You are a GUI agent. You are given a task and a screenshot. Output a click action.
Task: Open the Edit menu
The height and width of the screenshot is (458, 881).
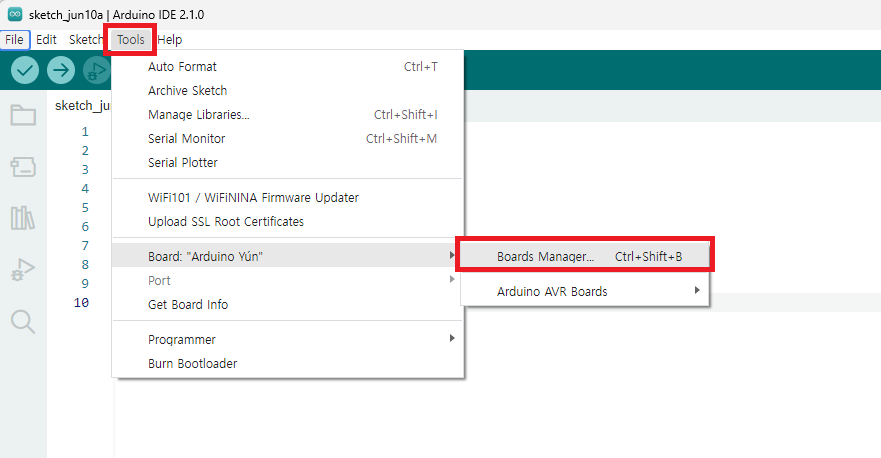point(46,39)
